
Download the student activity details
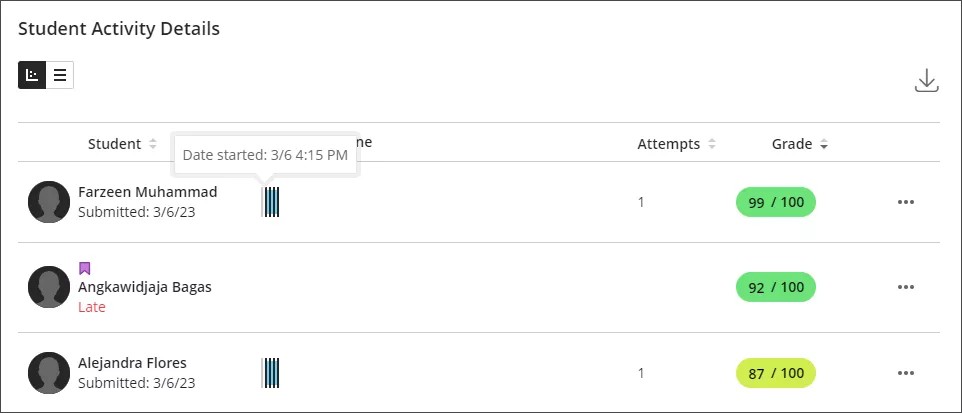(927, 81)
